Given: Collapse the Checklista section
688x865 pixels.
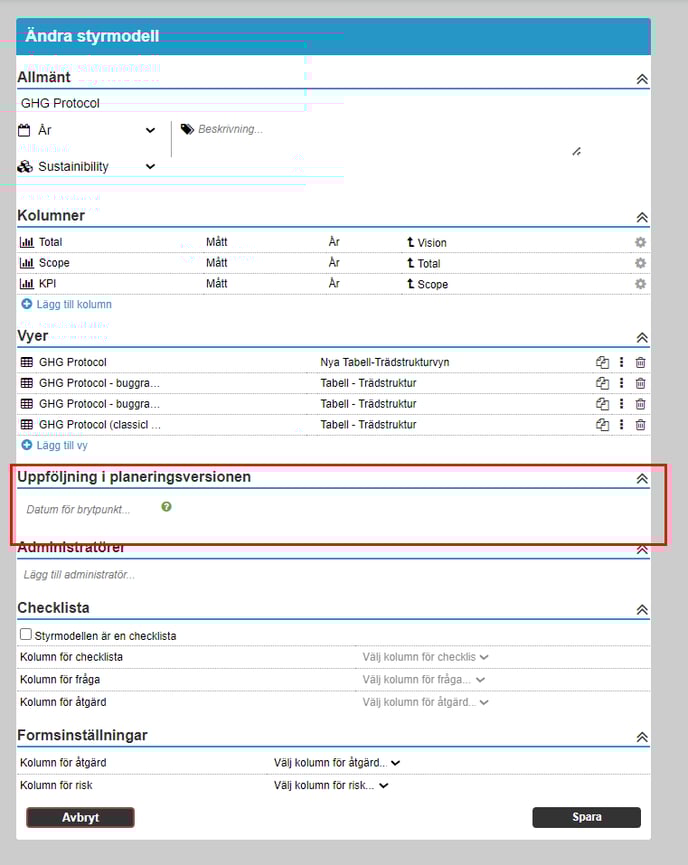Looking at the screenshot, I should pyautogui.click(x=642, y=610).
